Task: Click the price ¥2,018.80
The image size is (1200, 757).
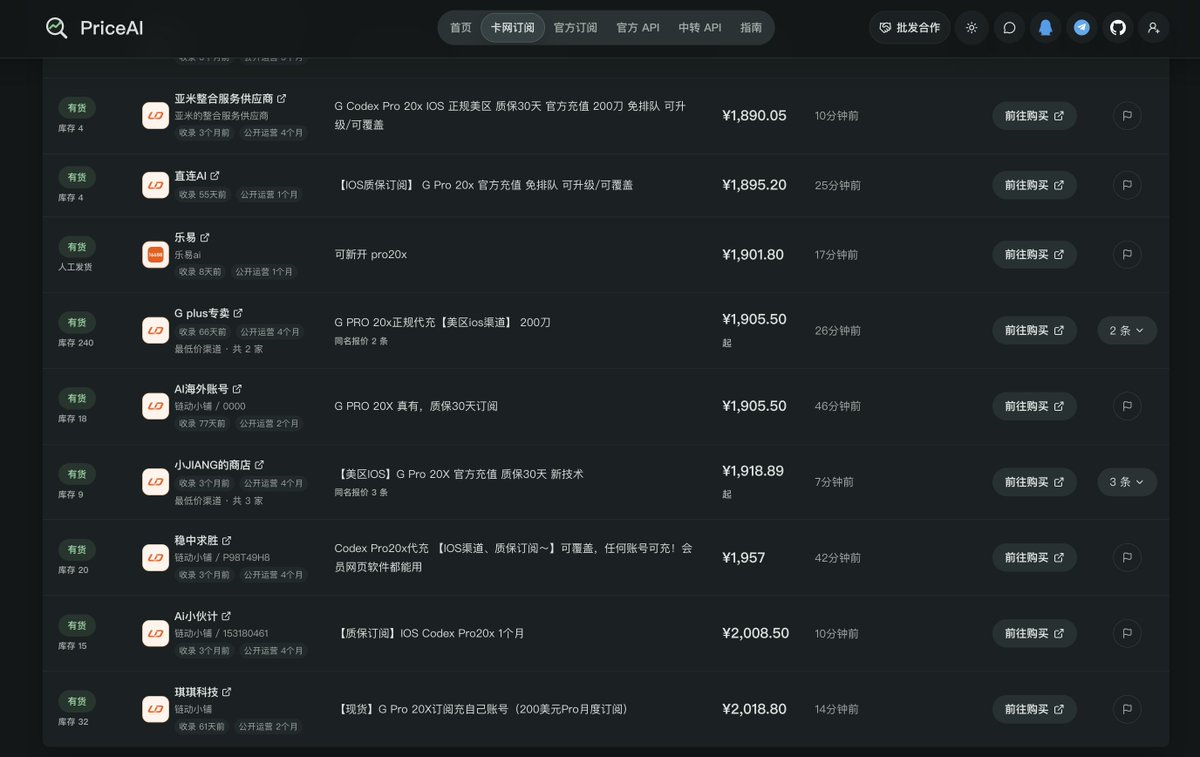Action: tap(754, 709)
